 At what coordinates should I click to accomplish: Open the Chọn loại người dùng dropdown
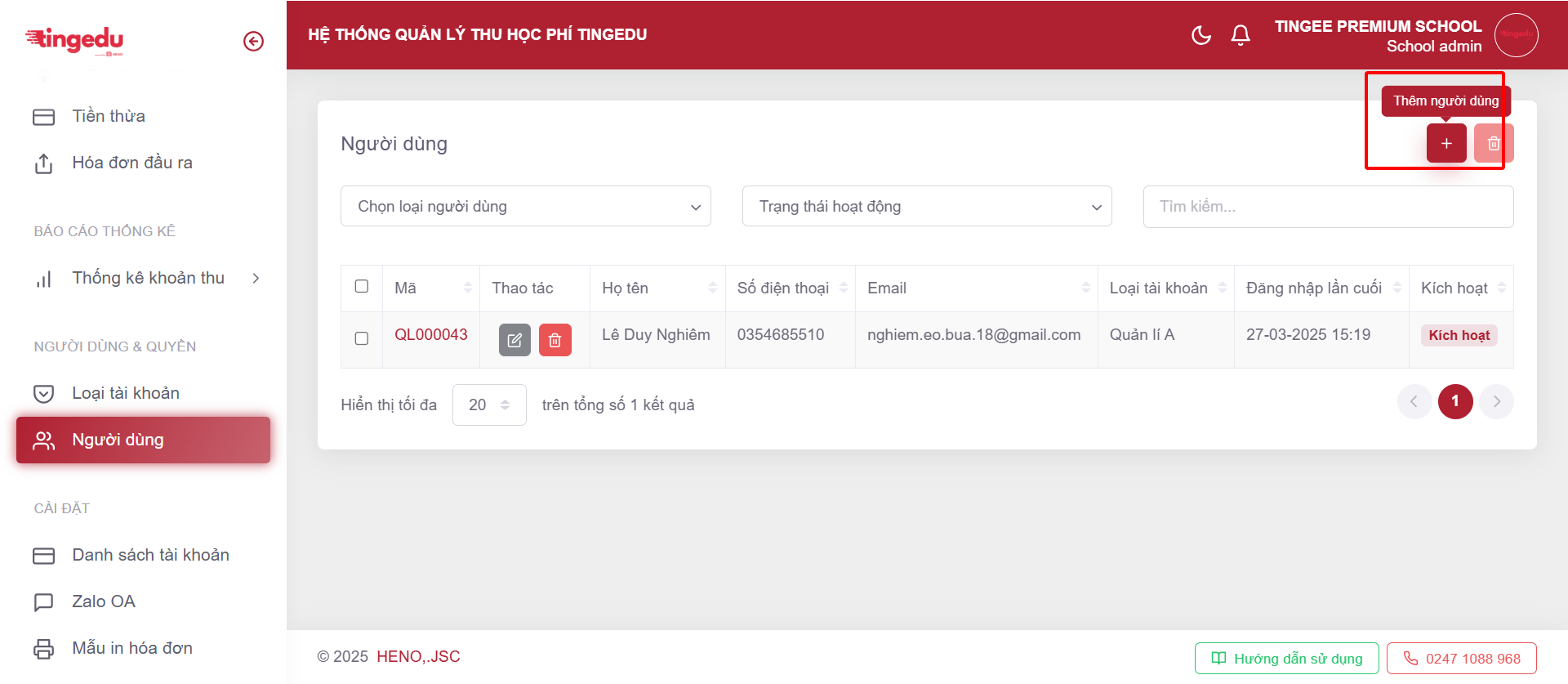click(525, 207)
